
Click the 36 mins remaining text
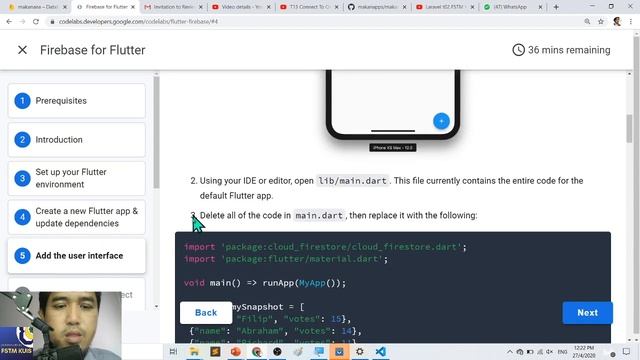(569, 50)
